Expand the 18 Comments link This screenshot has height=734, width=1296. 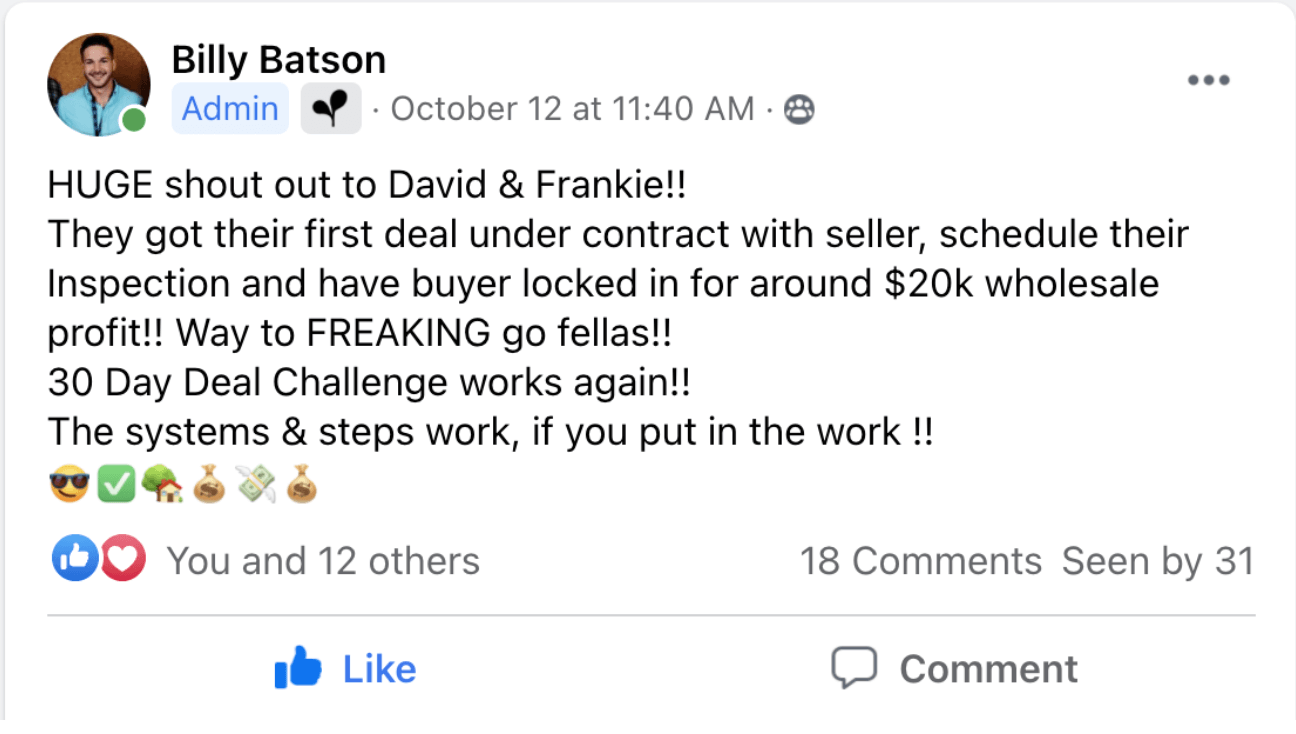(x=920, y=561)
